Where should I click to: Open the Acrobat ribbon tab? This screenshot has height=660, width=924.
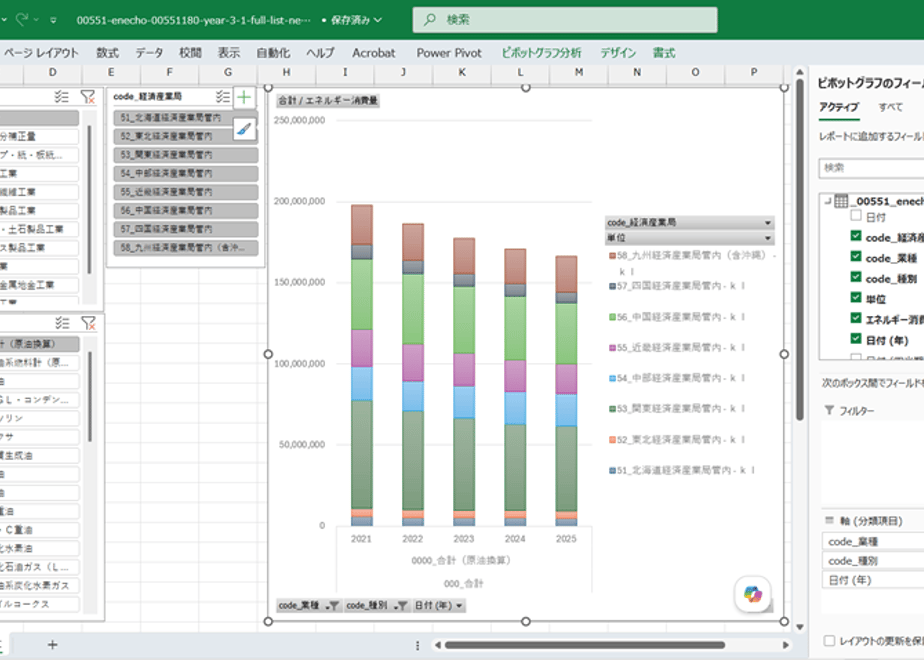point(374,53)
